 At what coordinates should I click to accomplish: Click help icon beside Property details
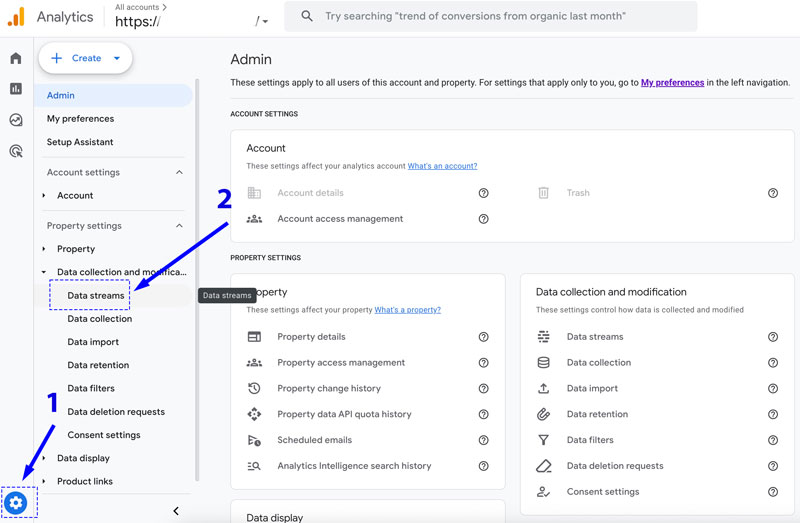(483, 337)
